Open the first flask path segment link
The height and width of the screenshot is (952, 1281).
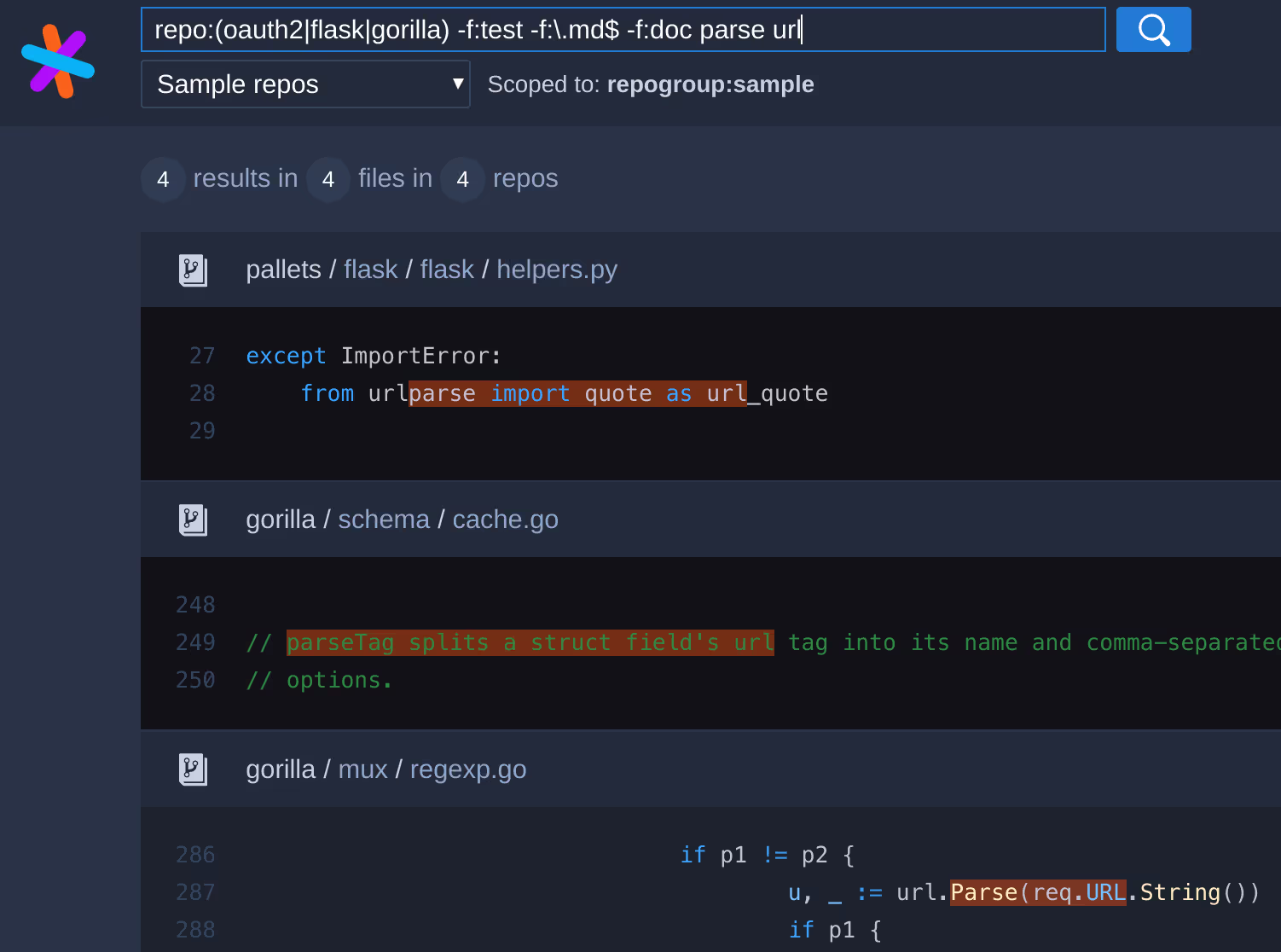click(371, 270)
